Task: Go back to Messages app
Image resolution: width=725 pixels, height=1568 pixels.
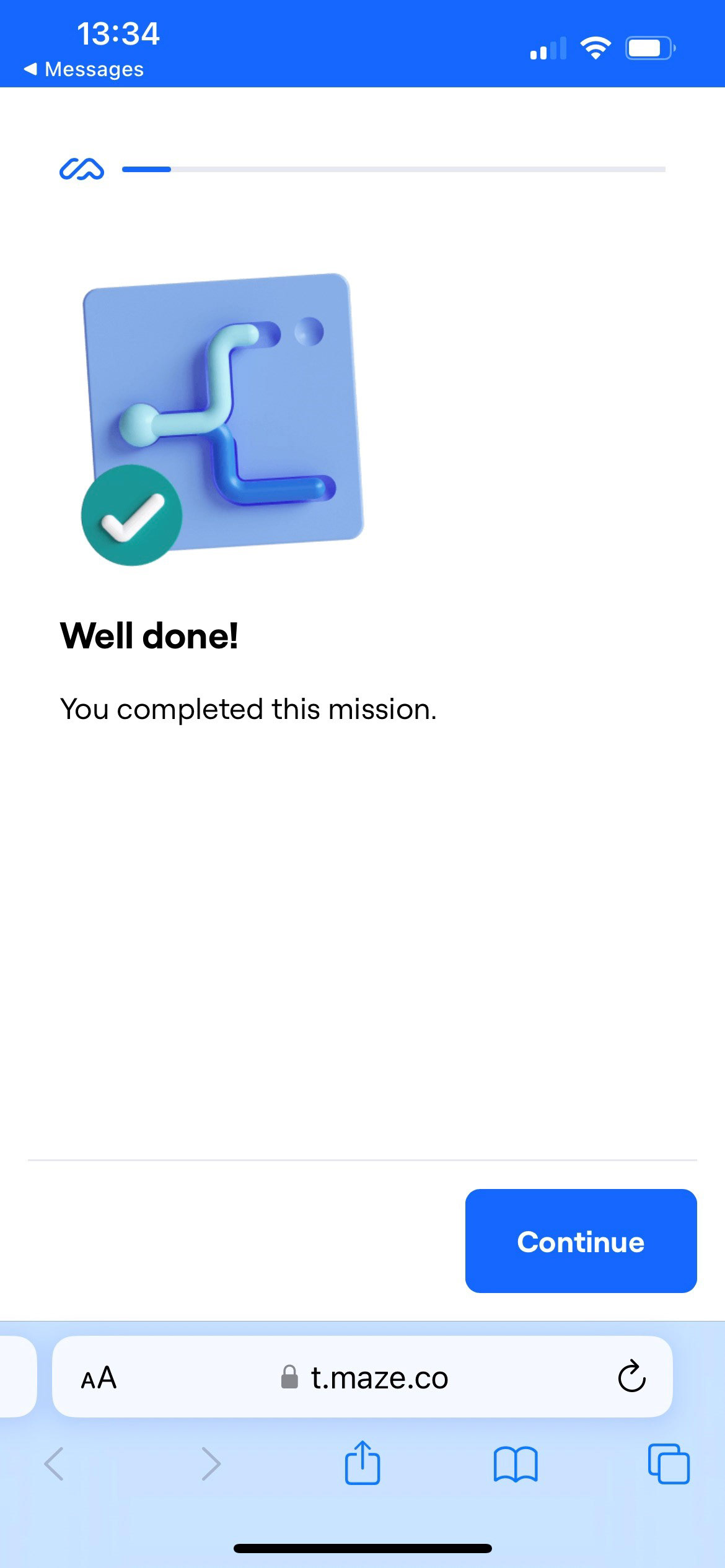Action: click(84, 69)
